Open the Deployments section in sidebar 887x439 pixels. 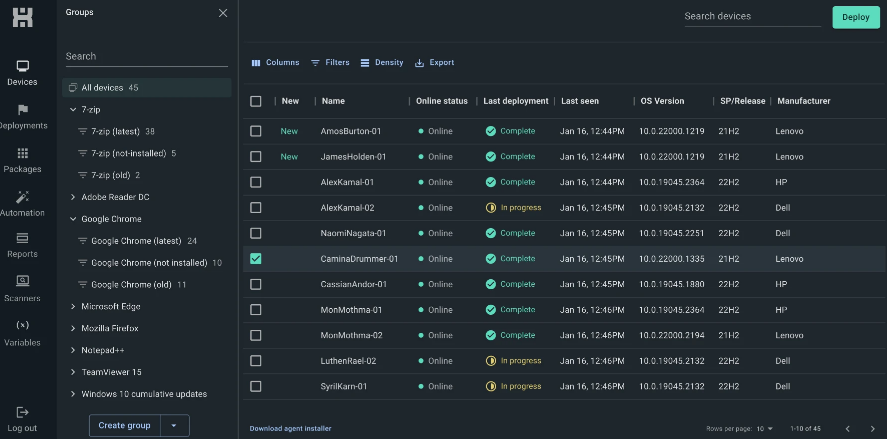tap(22, 116)
